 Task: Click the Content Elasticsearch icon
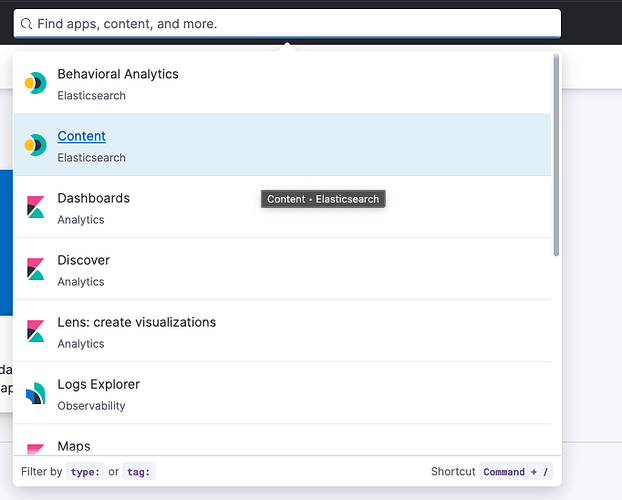36,146
